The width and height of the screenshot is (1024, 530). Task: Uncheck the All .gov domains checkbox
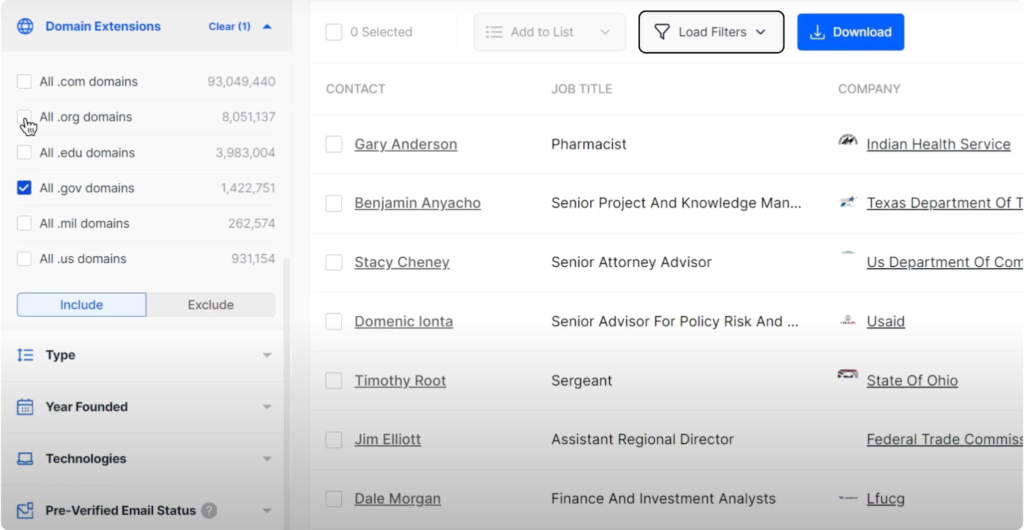pos(24,188)
